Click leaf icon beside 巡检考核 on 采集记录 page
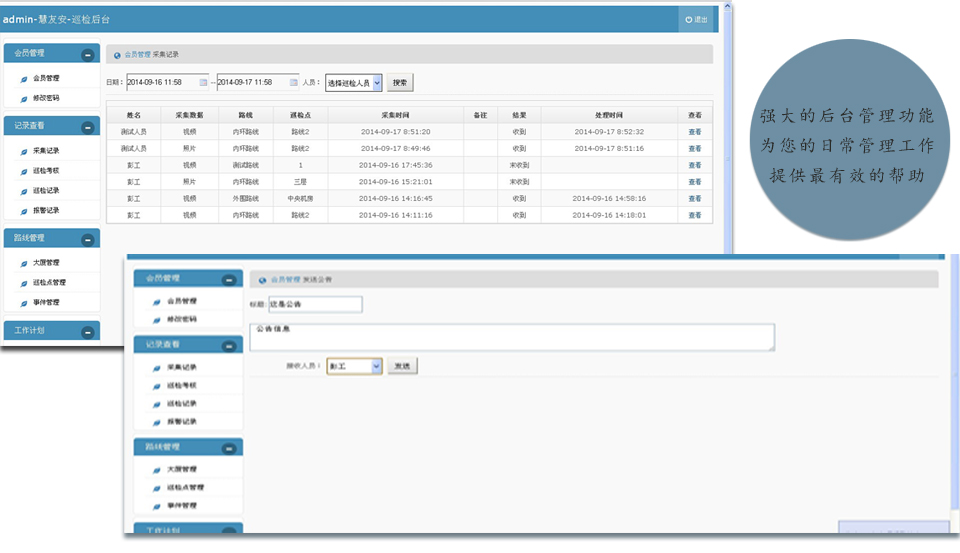Viewport: 960px width, 553px height. pos(24,171)
